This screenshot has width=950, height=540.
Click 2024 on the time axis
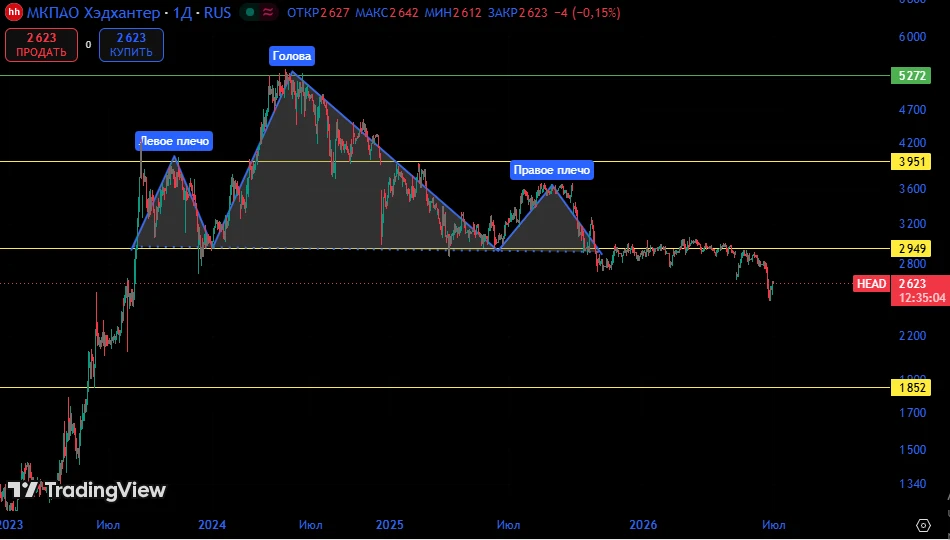tap(212, 525)
